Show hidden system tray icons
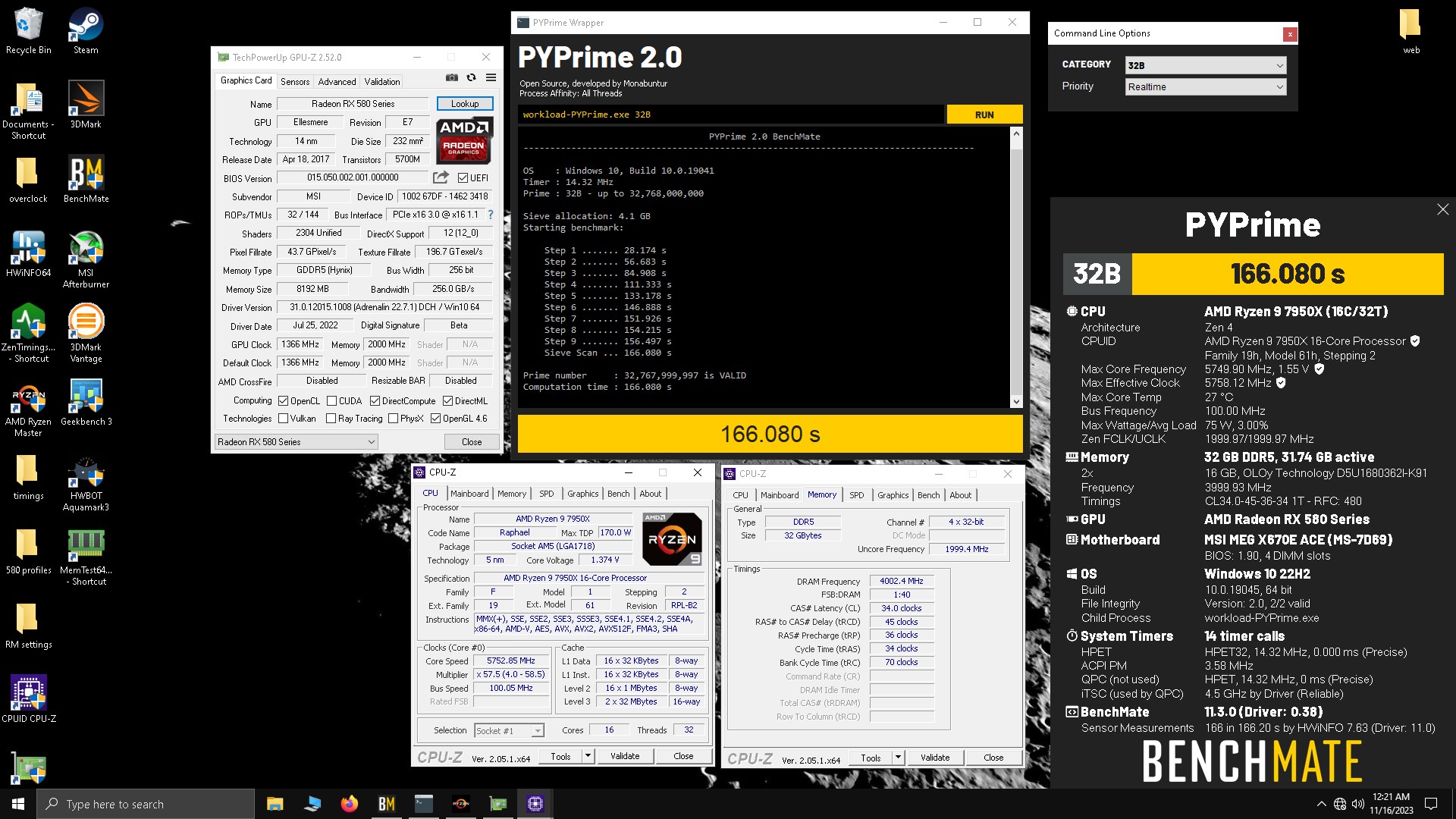The width and height of the screenshot is (1456, 819). click(1321, 804)
